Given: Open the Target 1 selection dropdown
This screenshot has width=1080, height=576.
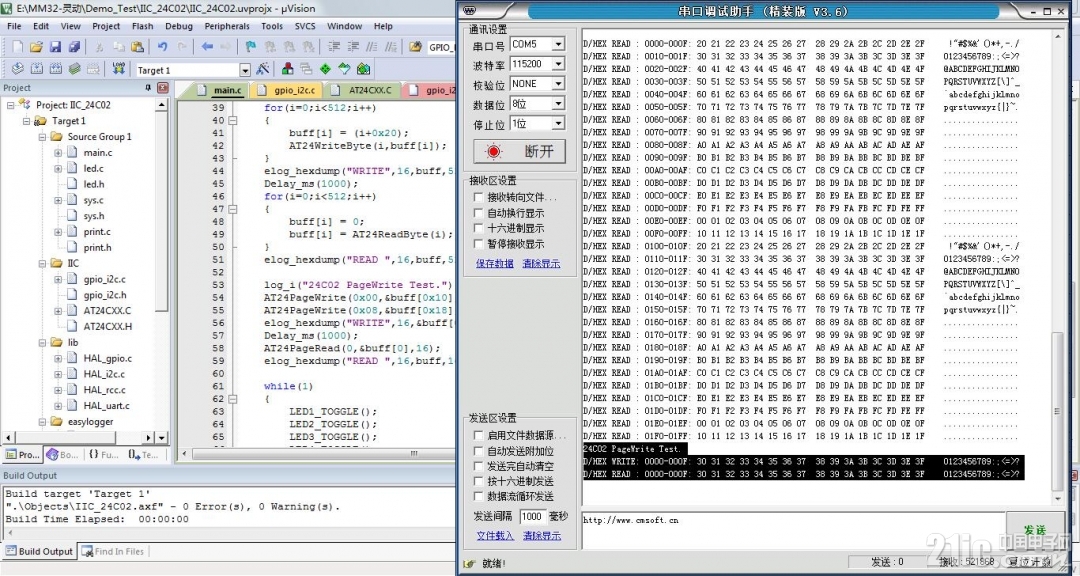Looking at the screenshot, I should (x=245, y=70).
